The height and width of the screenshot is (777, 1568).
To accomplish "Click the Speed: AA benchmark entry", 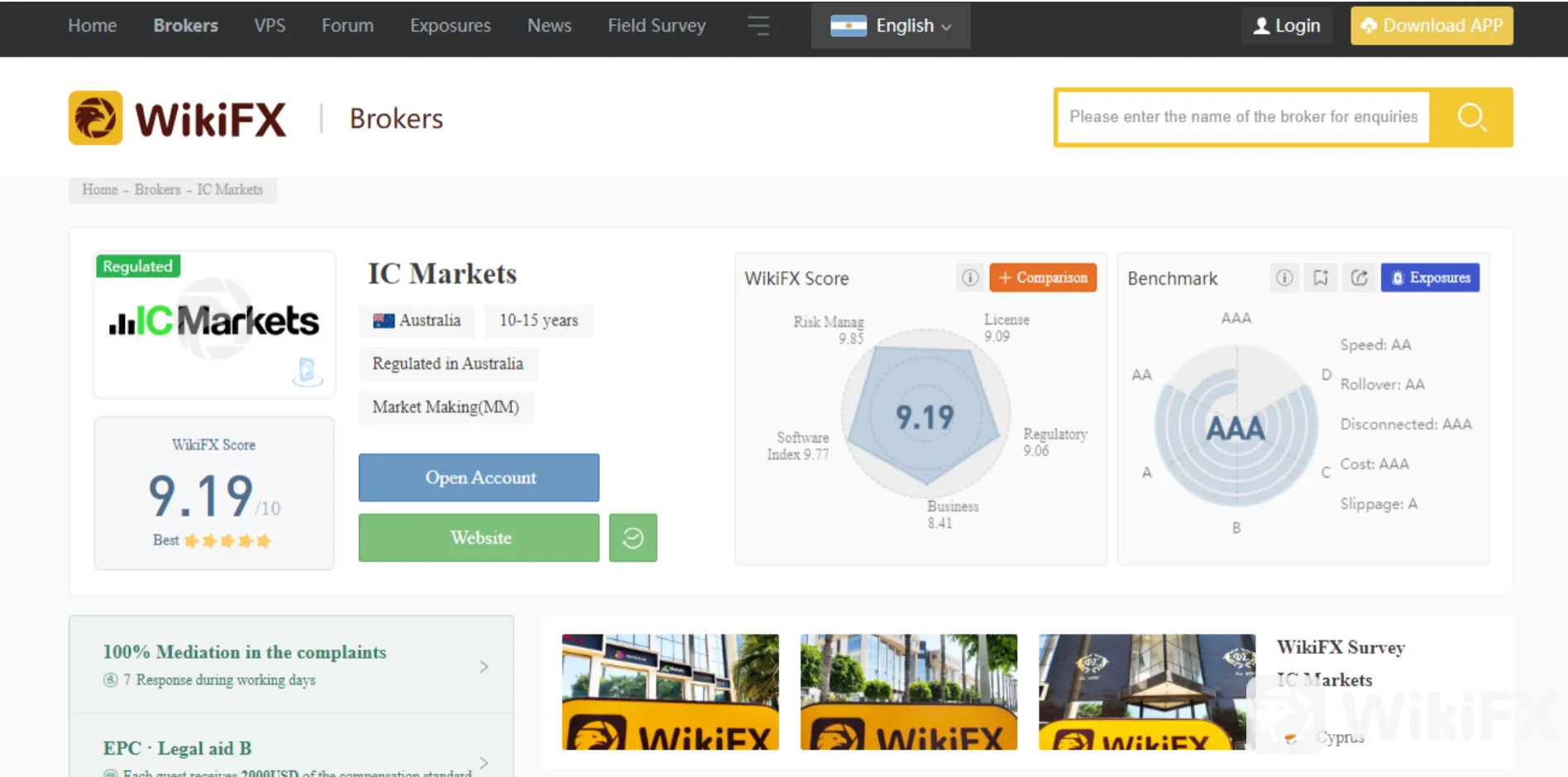I will tap(1375, 345).
